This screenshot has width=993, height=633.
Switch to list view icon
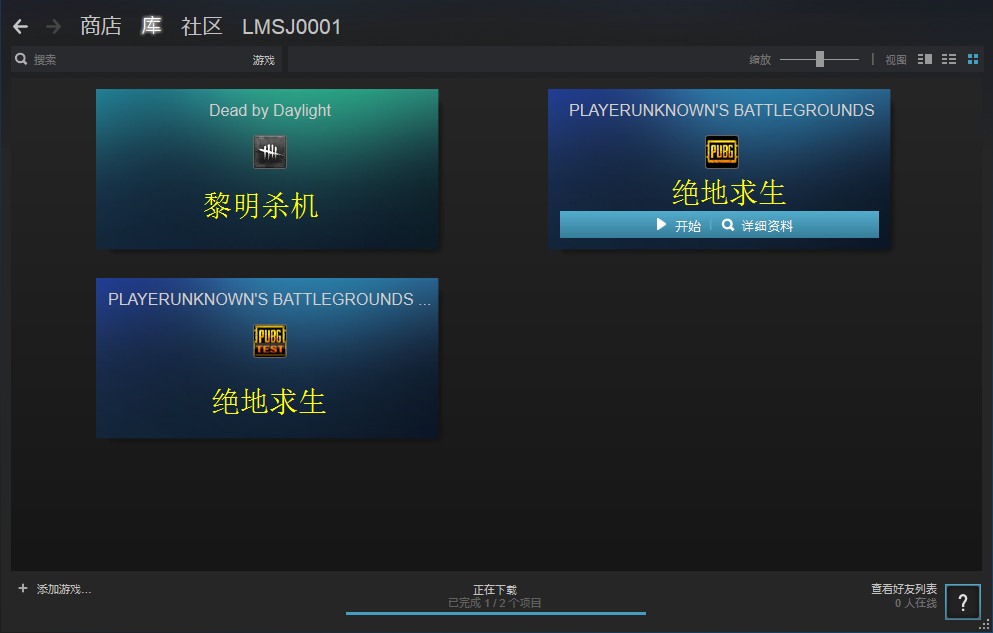[949, 59]
